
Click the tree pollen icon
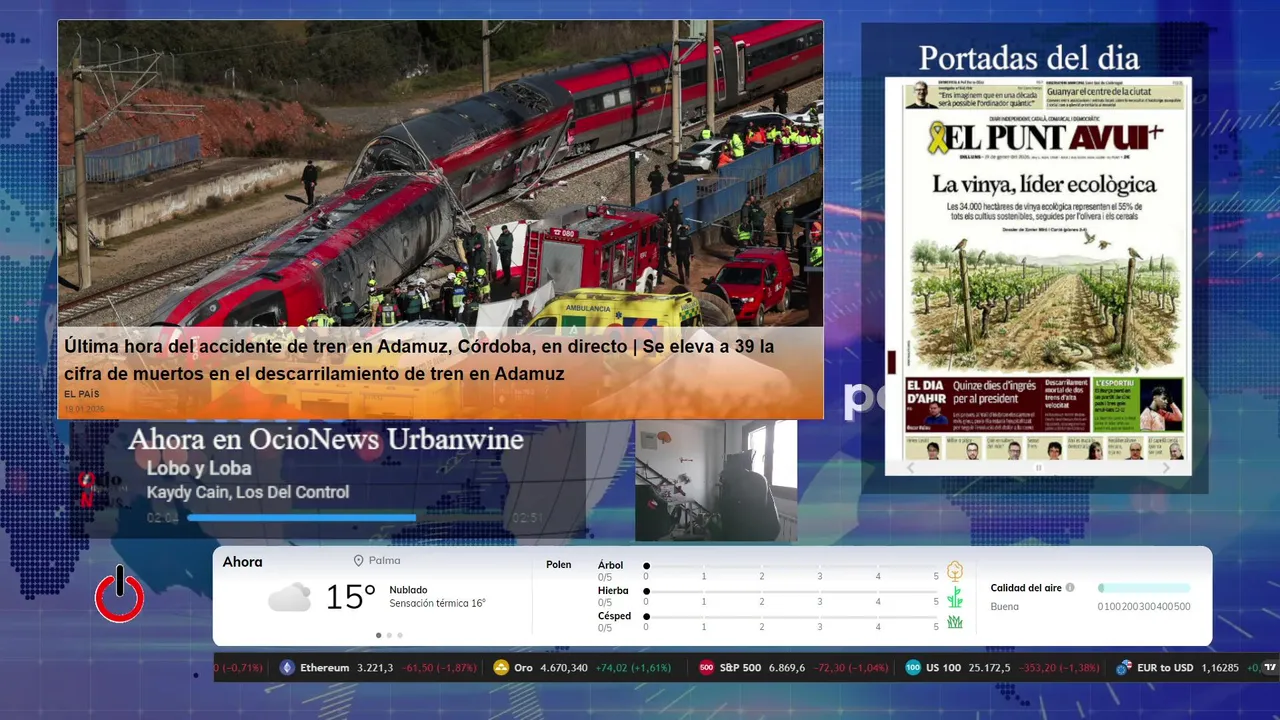pyautogui.click(x=955, y=571)
